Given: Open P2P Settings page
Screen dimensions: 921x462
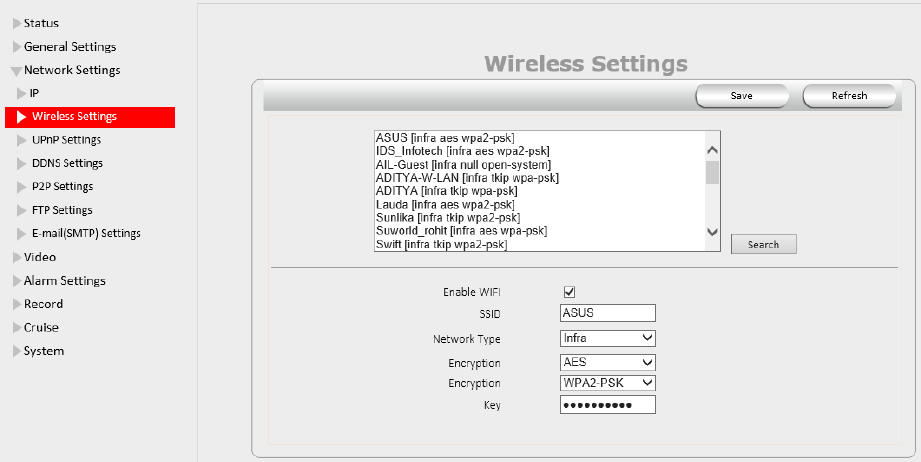Looking at the screenshot, I should [x=62, y=187].
